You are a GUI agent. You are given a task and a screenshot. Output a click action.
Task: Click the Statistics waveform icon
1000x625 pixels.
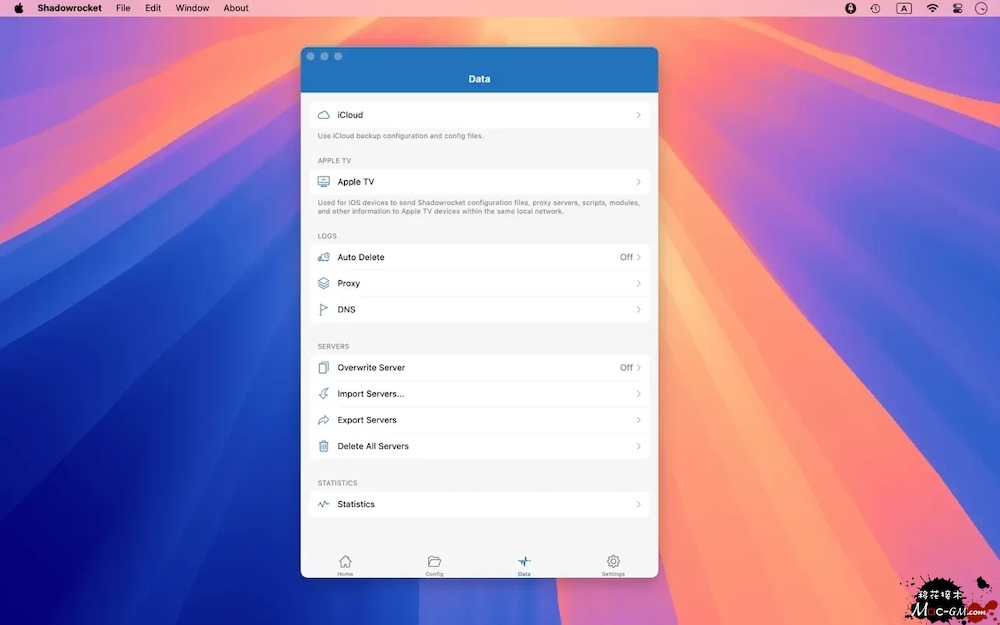(323, 504)
